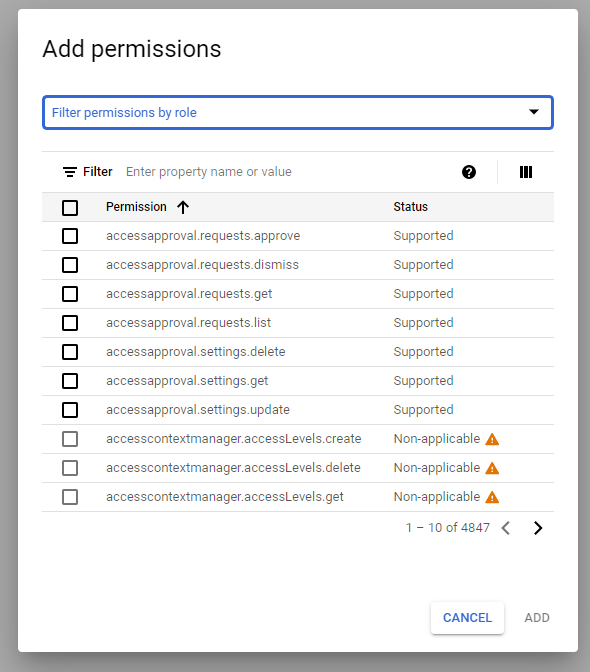Toggle Permission column sort arrow
590x672 pixels.
tap(183, 207)
